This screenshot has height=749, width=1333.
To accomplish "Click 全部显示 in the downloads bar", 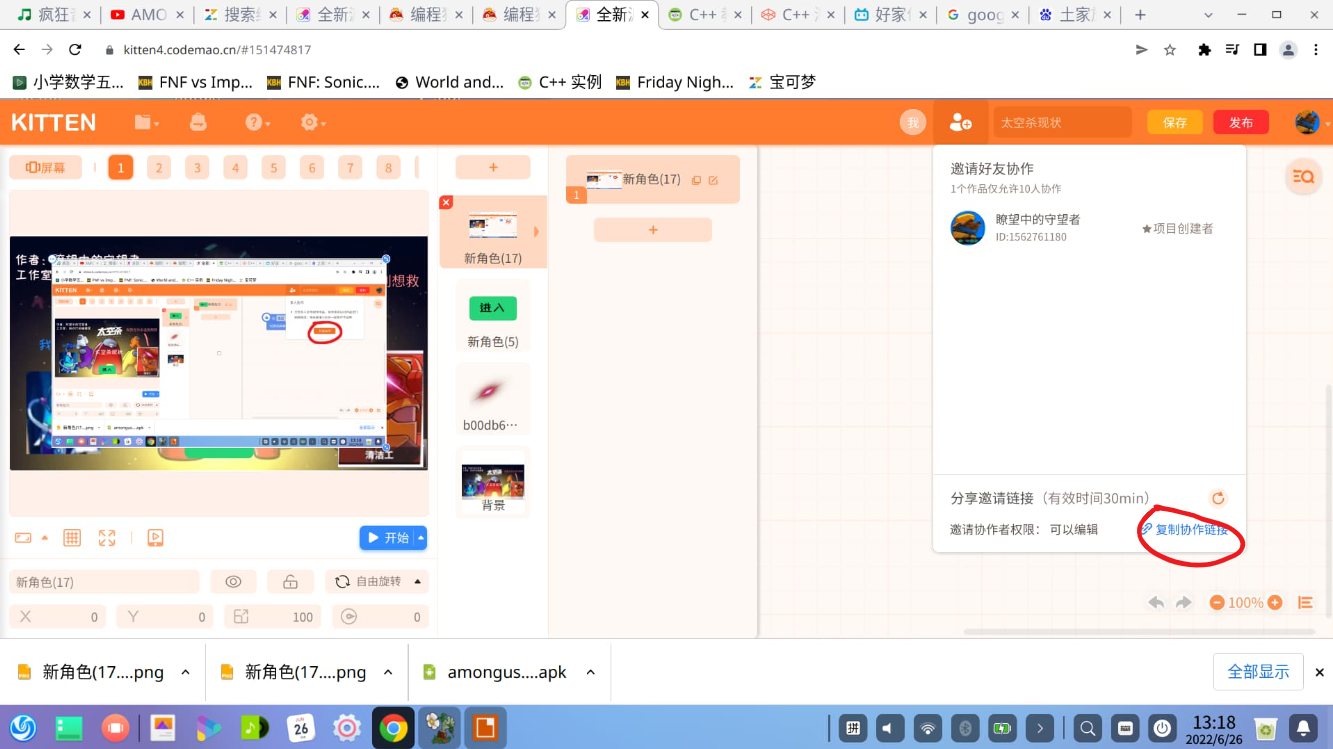I will click(x=1259, y=672).
